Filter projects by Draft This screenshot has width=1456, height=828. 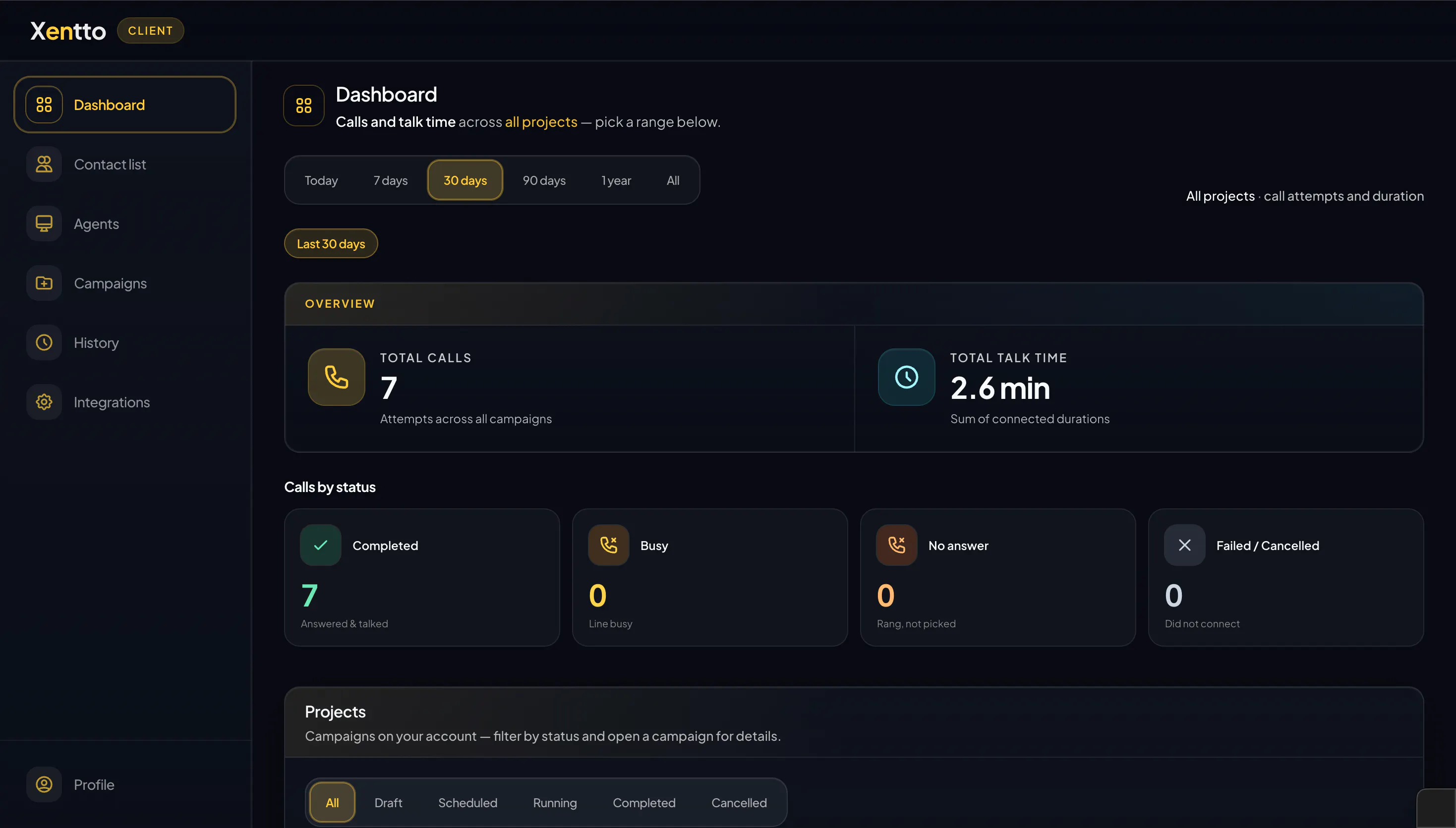coord(388,802)
